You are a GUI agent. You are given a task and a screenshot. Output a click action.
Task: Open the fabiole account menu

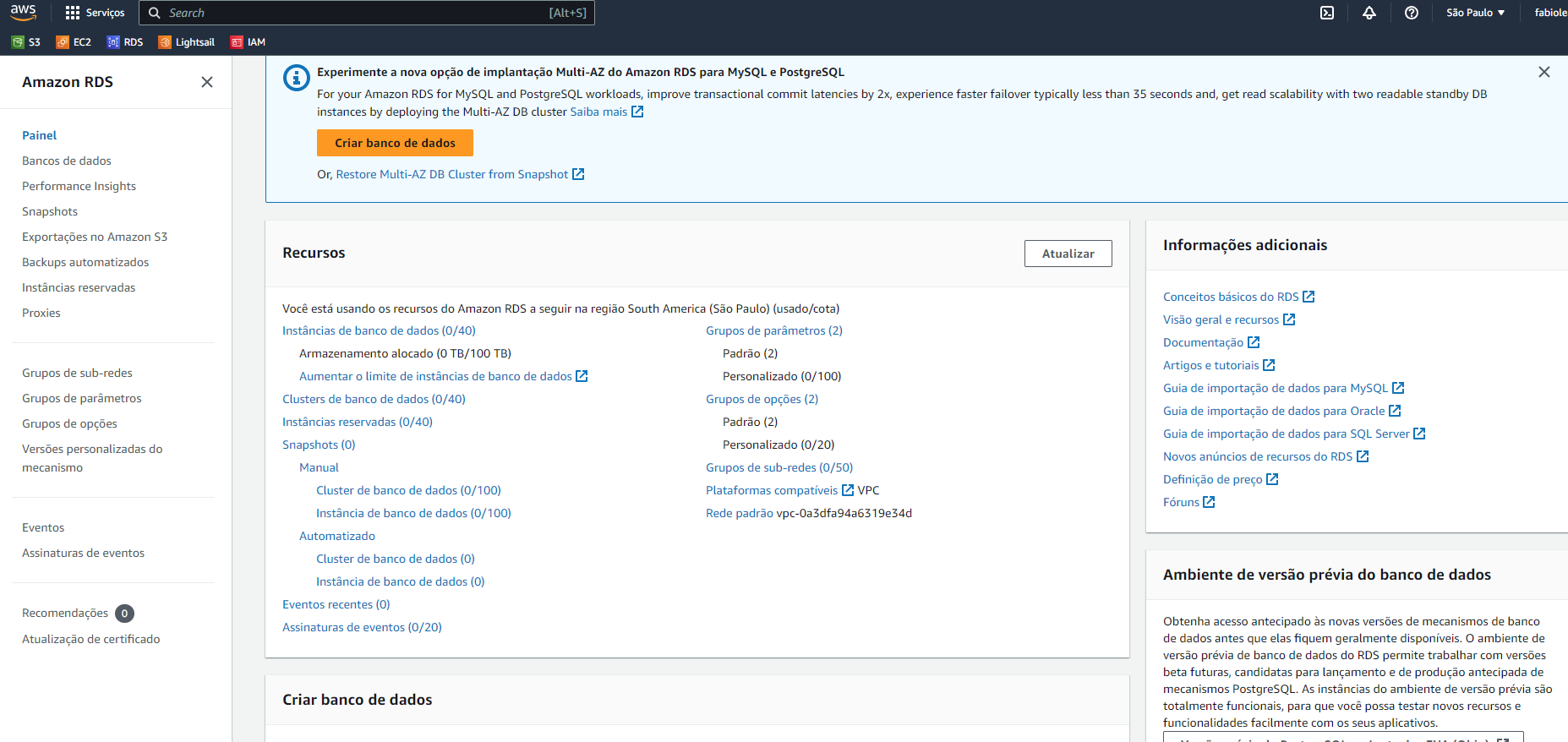tap(1551, 13)
